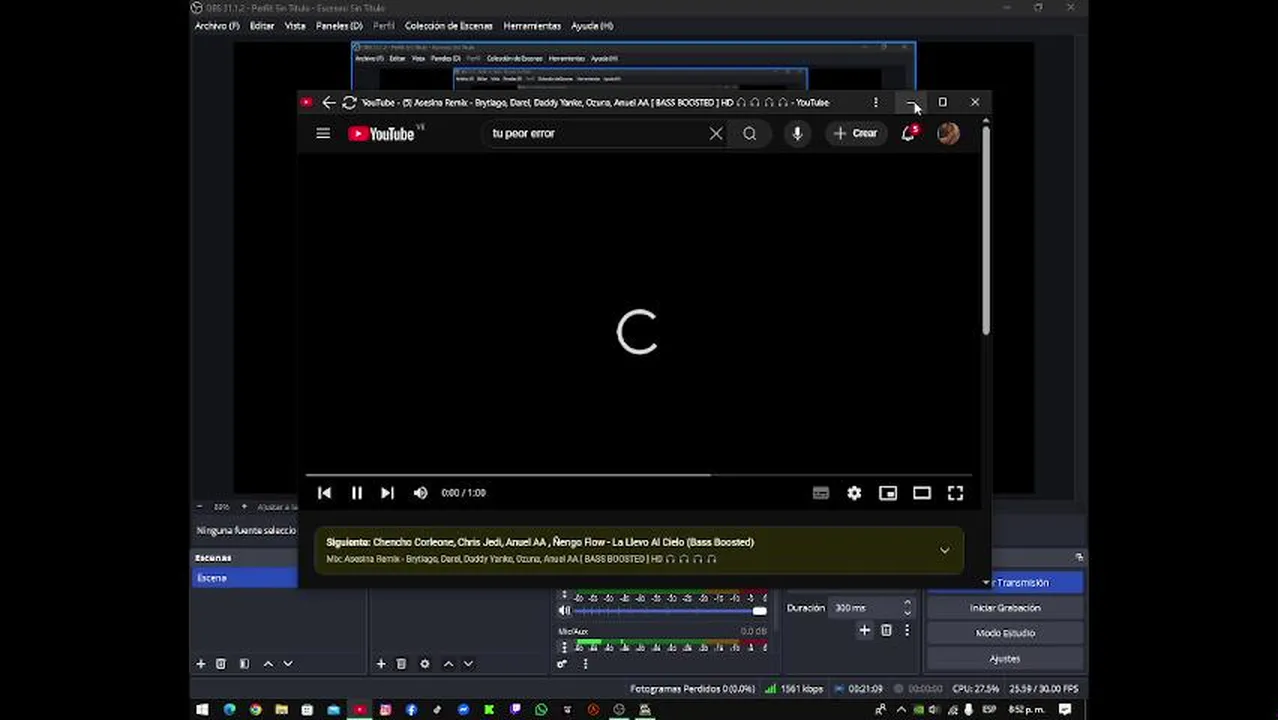Screen dimensions: 1278x720
Task: Skip to the next video
Action: pyautogui.click(x=387, y=493)
